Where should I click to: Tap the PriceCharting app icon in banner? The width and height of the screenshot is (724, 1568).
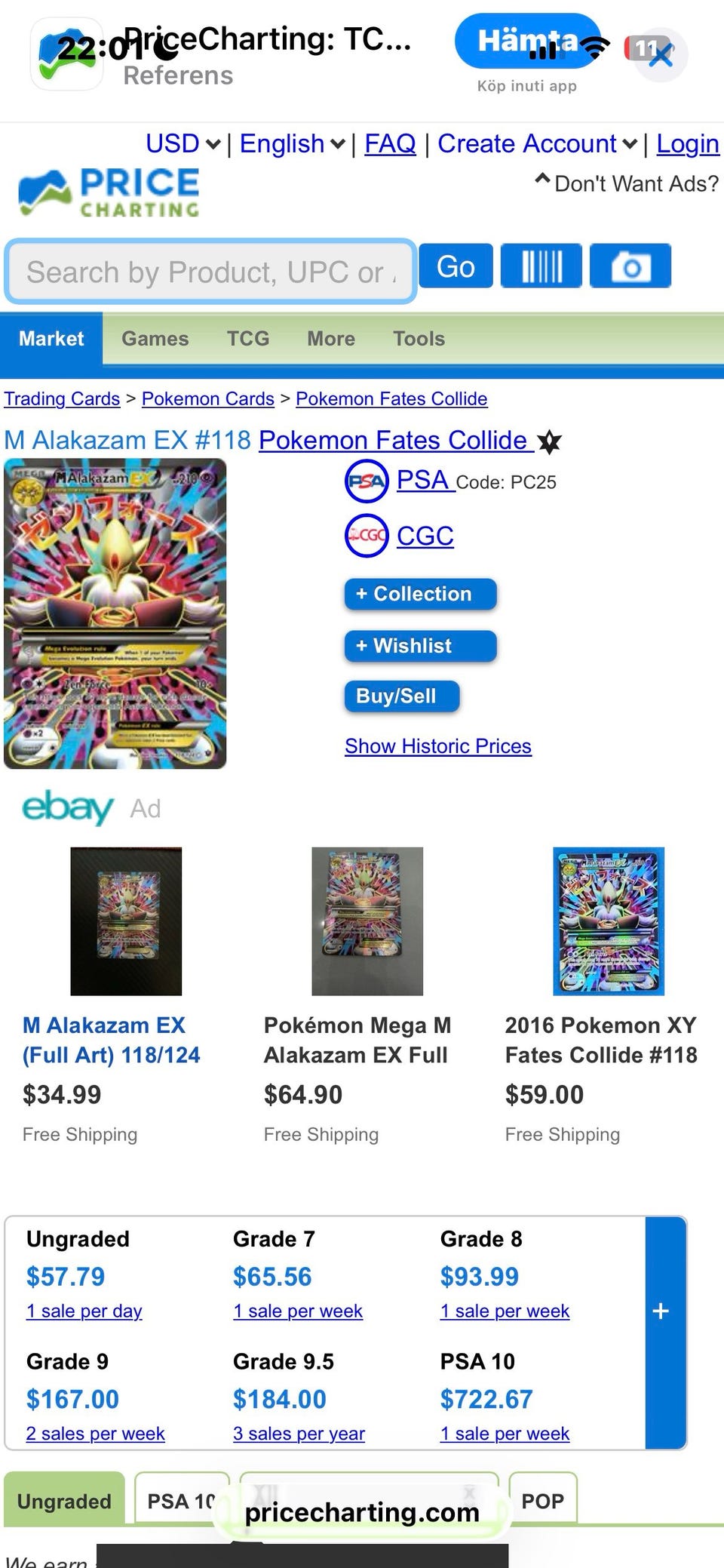66,54
